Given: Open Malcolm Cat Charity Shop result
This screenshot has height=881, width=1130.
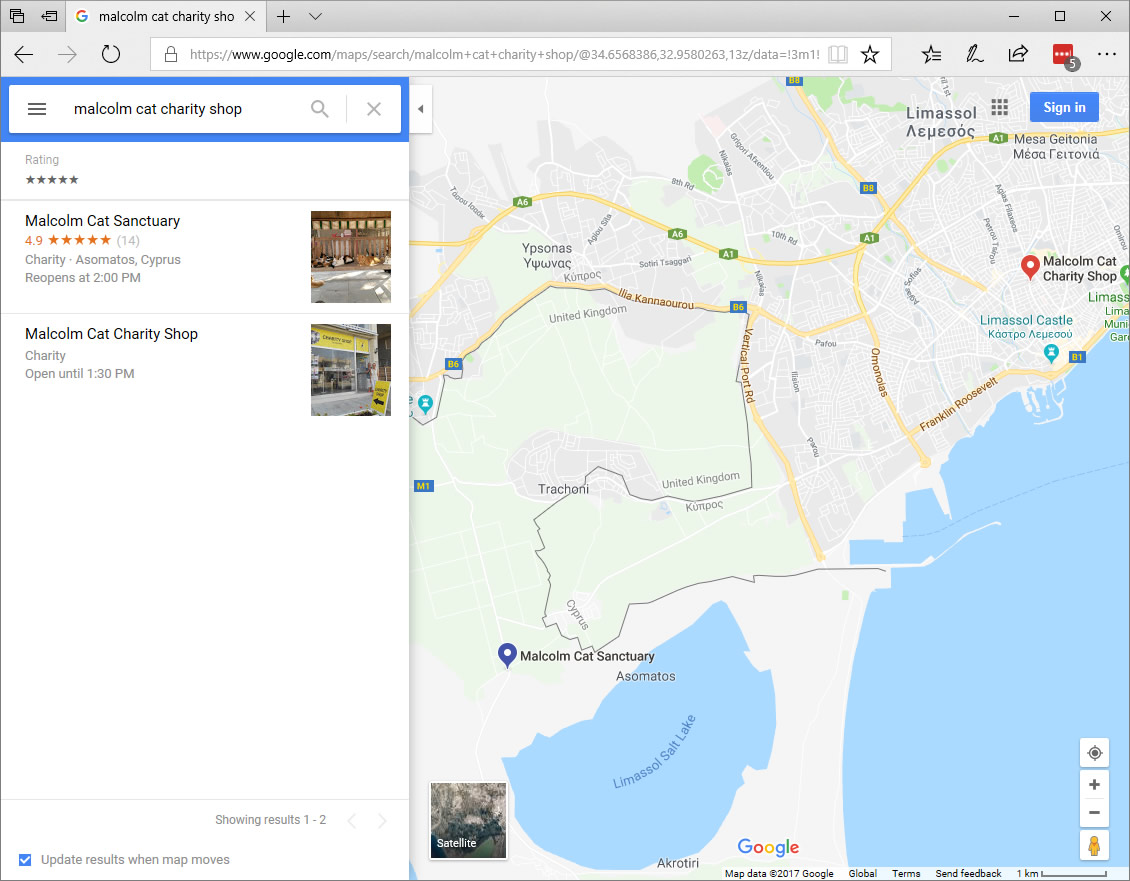Looking at the screenshot, I should (x=111, y=334).
